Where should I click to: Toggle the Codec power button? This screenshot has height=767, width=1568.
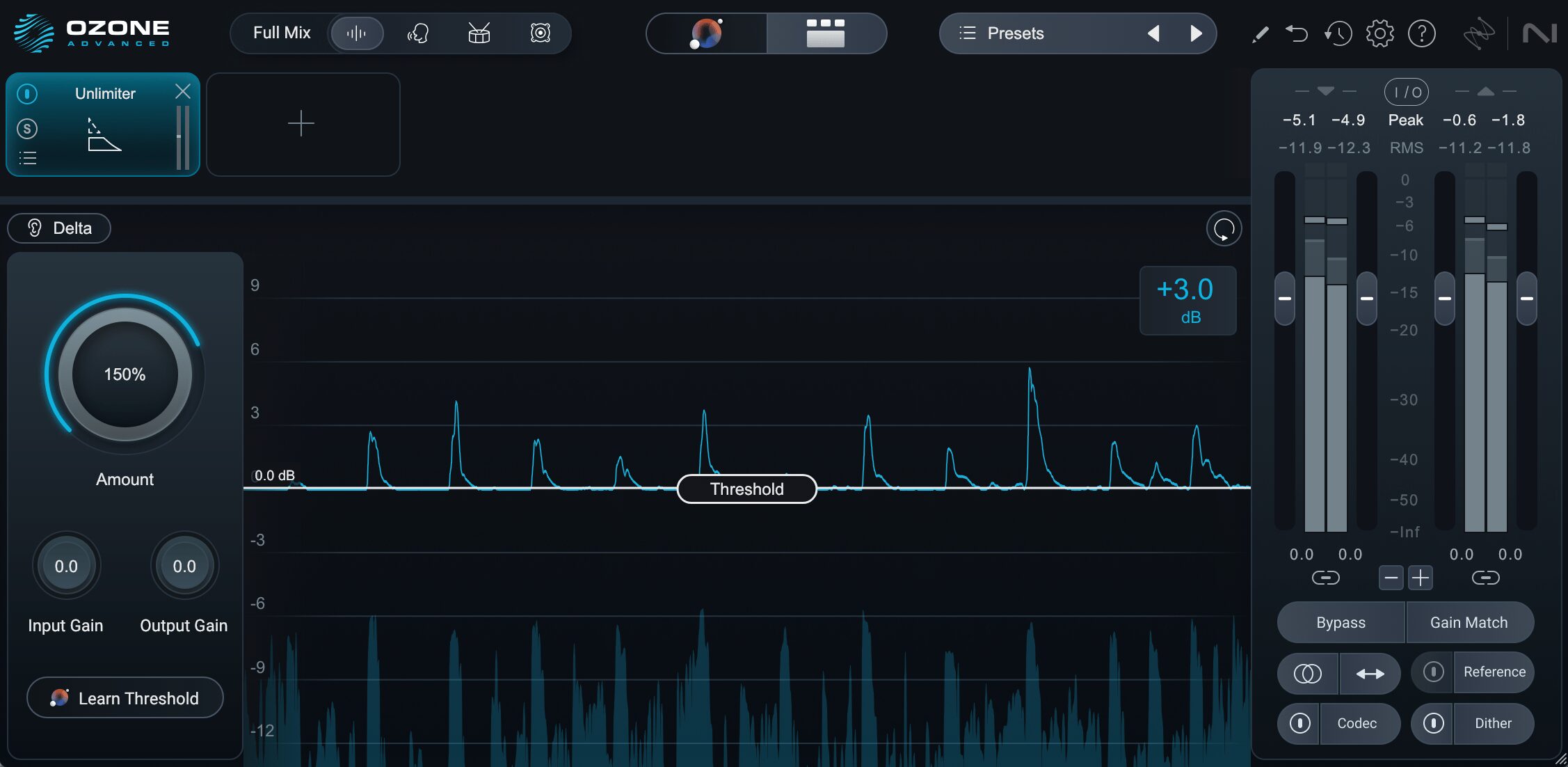1299,723
